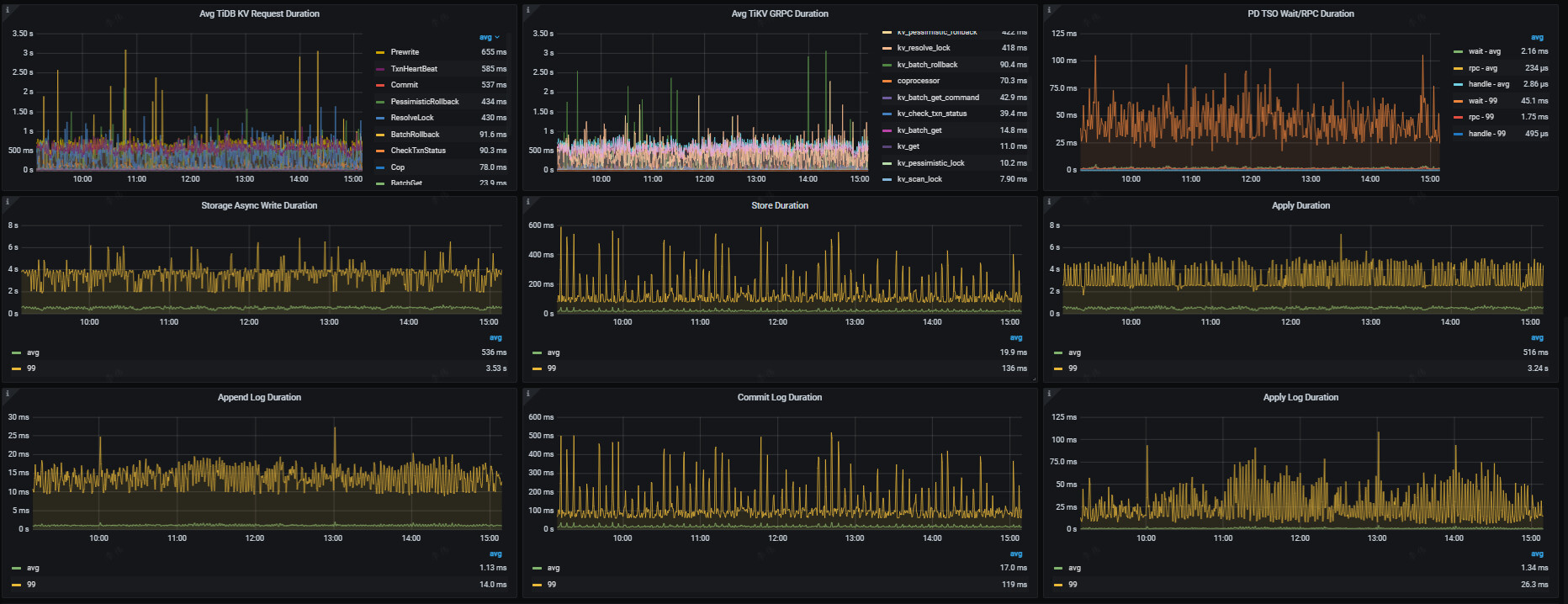Toggle the wait - 99 series in PD TSO legend
Viewport: 1568px width, 604px height.
pyautogui.click(x=1482, y=101)
